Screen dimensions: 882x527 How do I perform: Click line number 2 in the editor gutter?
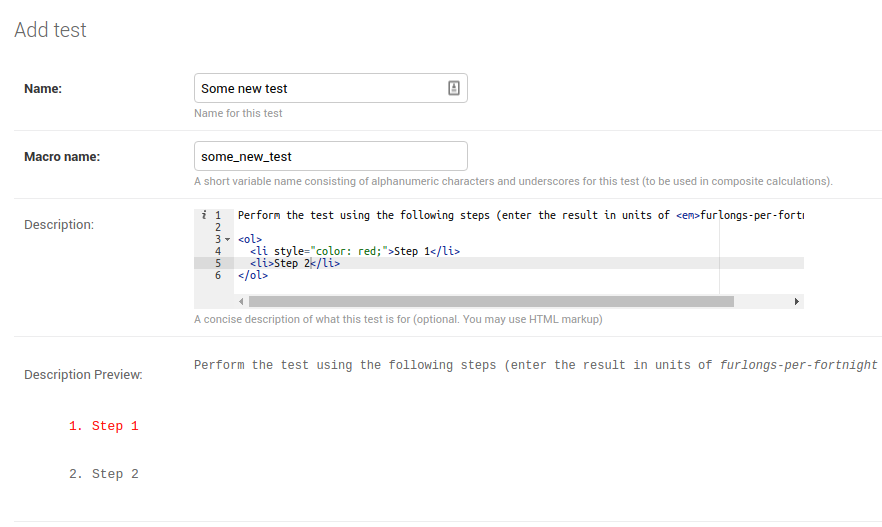(x=218, y=227)
